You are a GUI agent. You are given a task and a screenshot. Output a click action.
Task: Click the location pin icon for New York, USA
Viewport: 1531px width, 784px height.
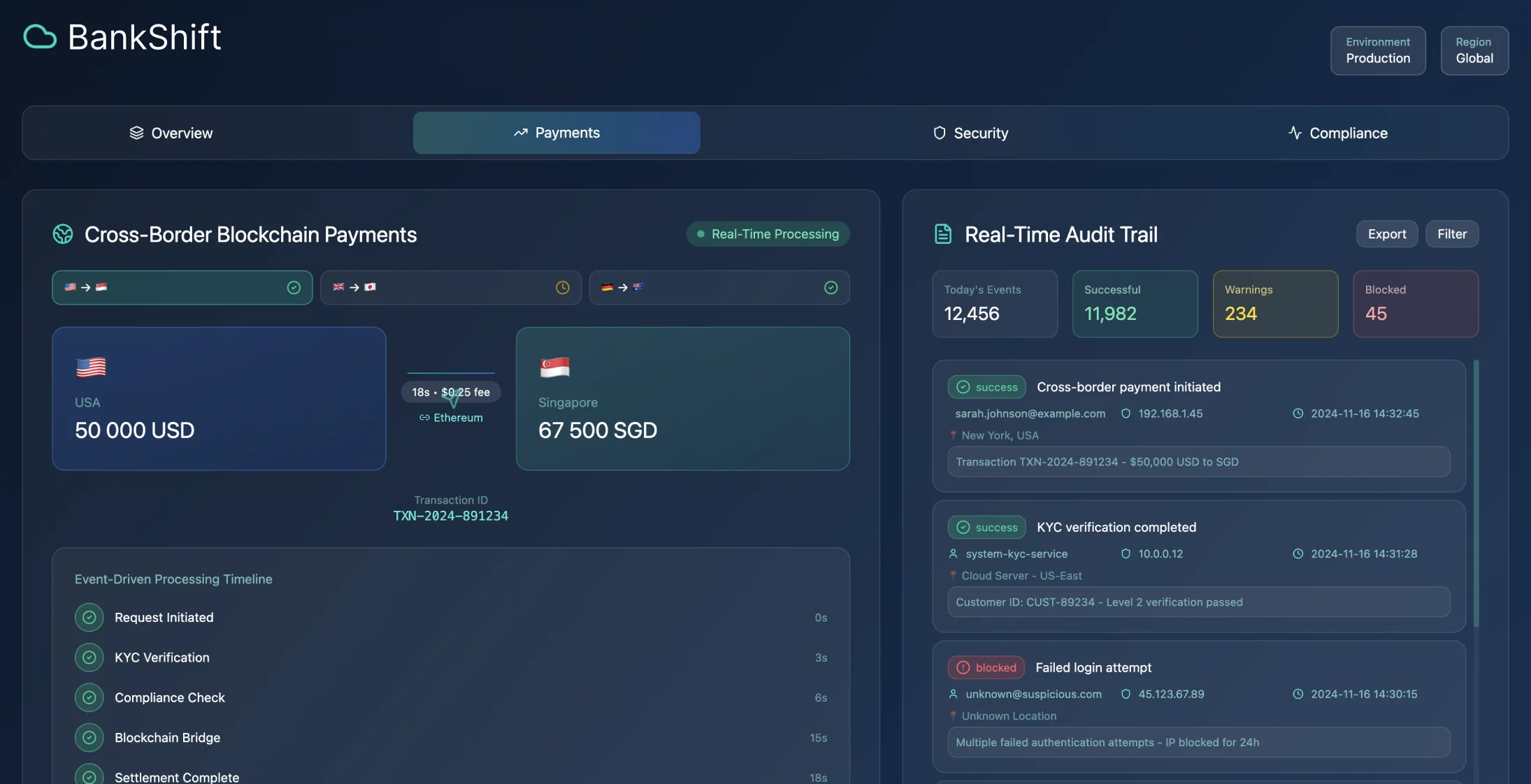(x=954, y=435)
